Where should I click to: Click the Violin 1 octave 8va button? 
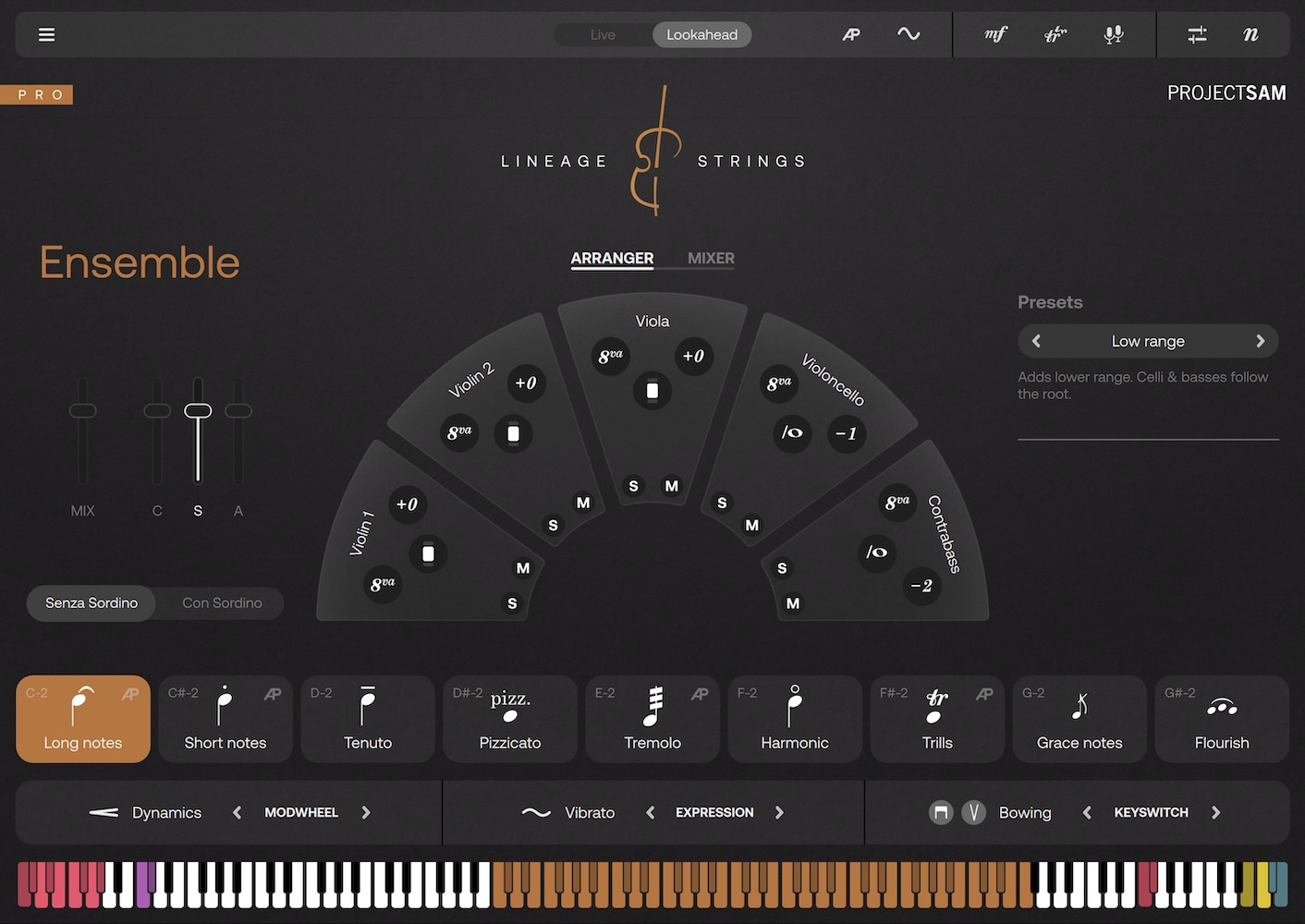coord(383,584)
